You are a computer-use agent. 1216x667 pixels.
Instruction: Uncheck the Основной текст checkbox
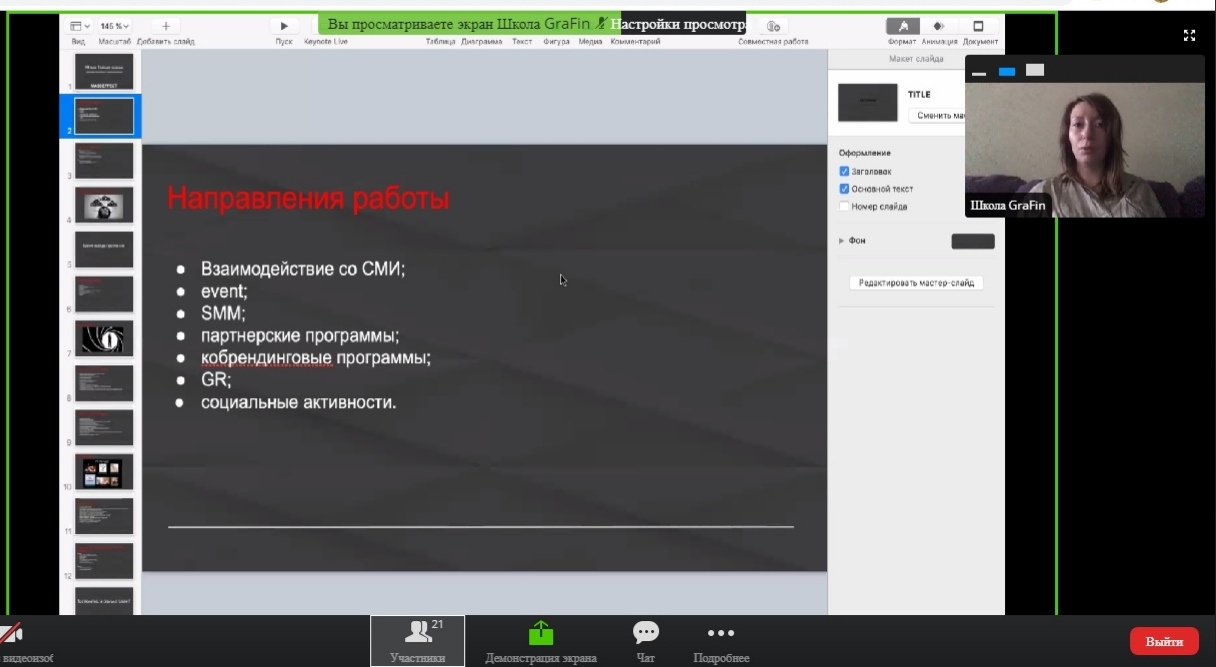[x=844, y=189]
